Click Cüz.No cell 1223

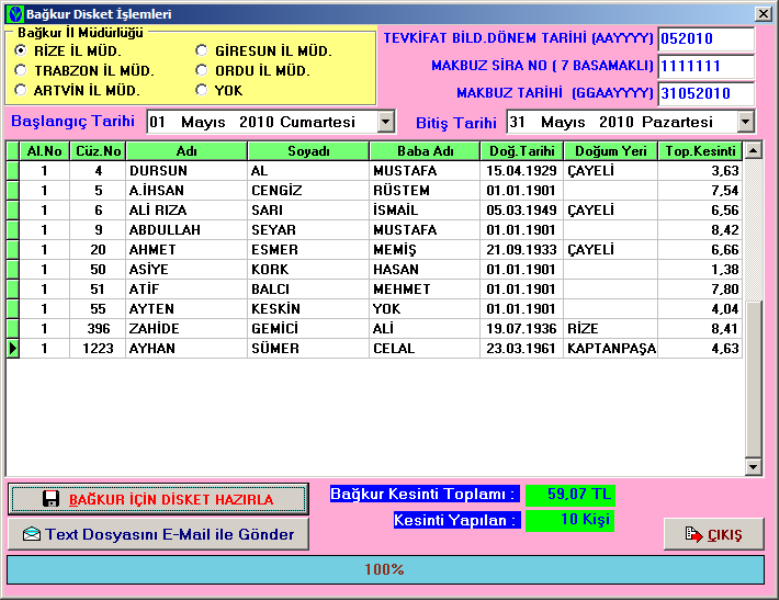tap(98, 348)
